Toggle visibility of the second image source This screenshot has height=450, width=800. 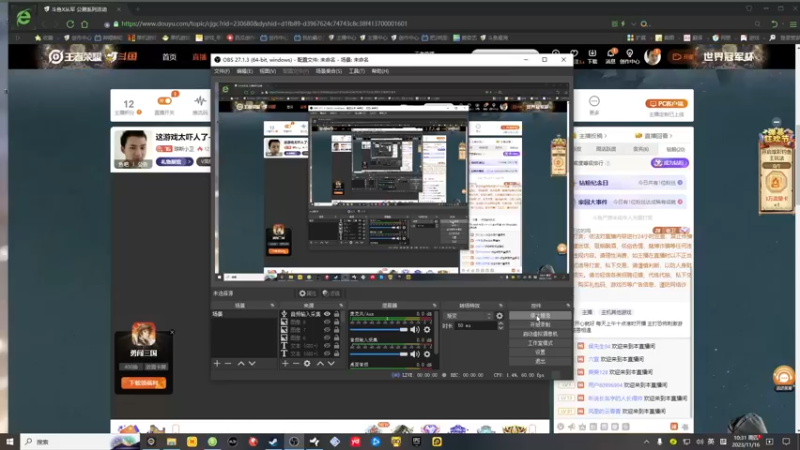click(327, 330)
